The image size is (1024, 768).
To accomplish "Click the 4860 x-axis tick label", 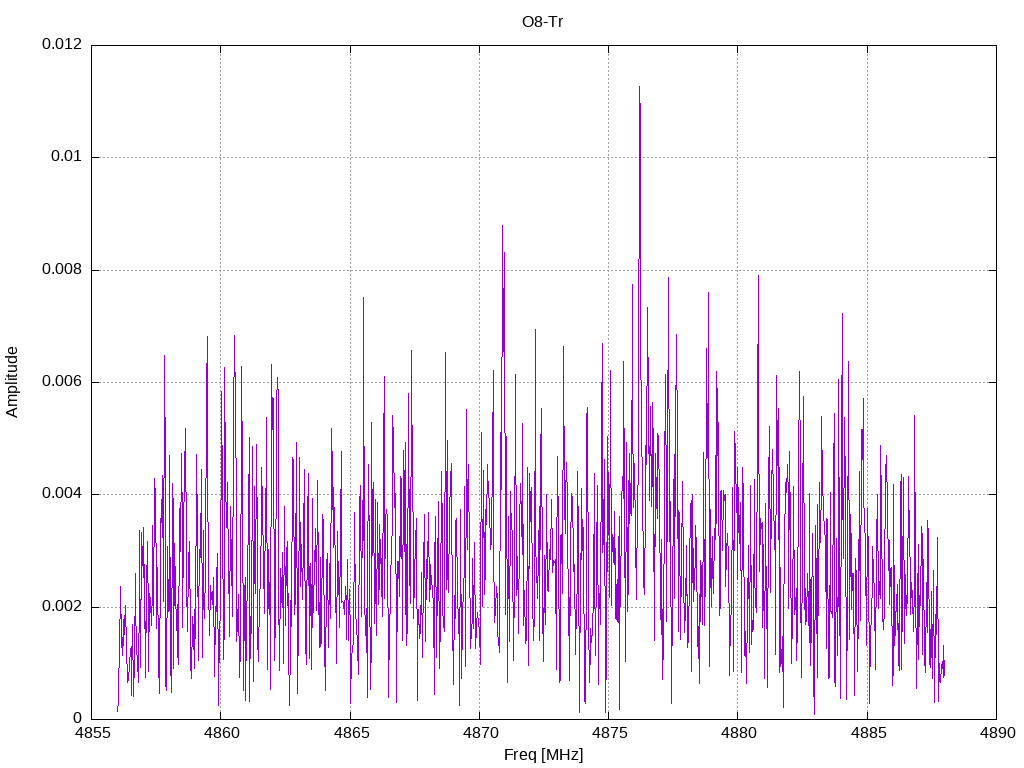I will tap(221, 733).
